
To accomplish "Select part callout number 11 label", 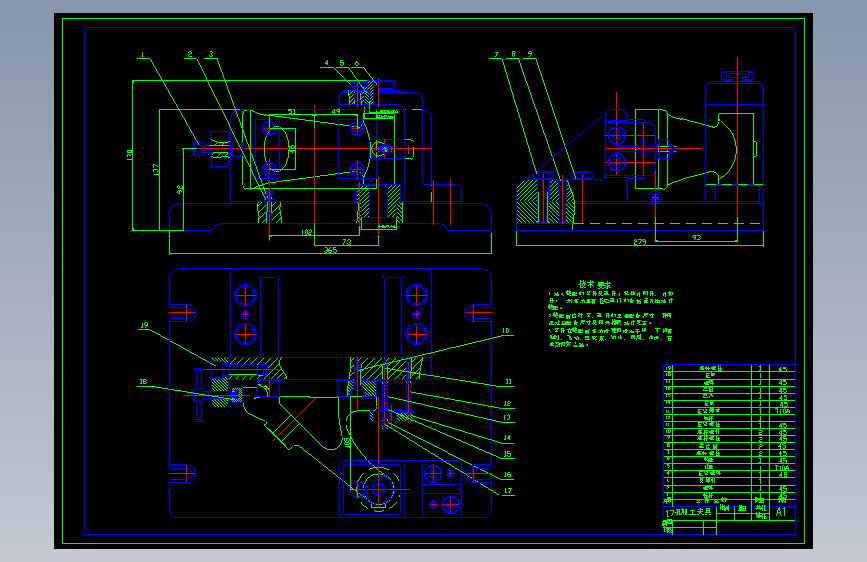I will click(508, 382).
